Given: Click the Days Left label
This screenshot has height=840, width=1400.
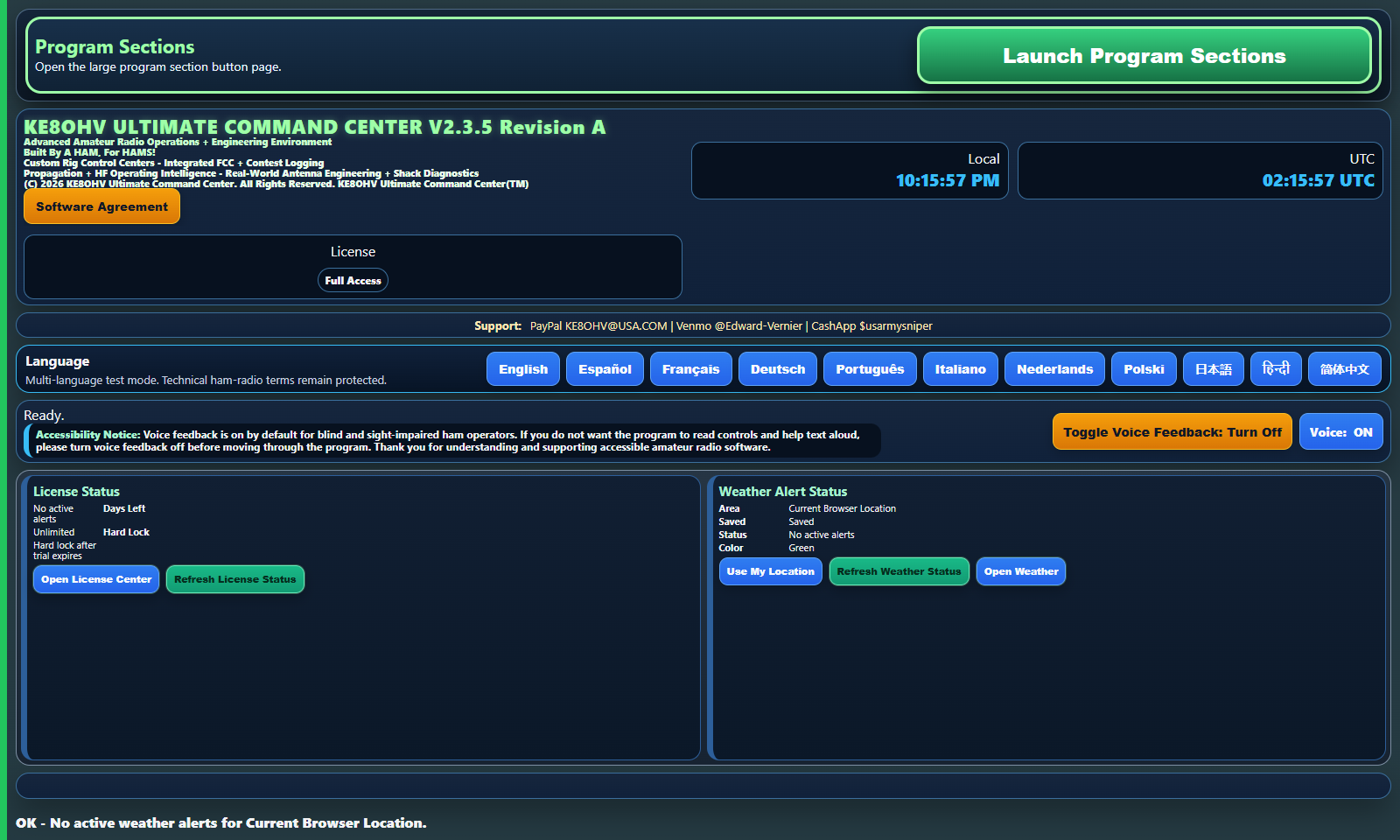Looking at the screenshot, I should pos(124,508).
